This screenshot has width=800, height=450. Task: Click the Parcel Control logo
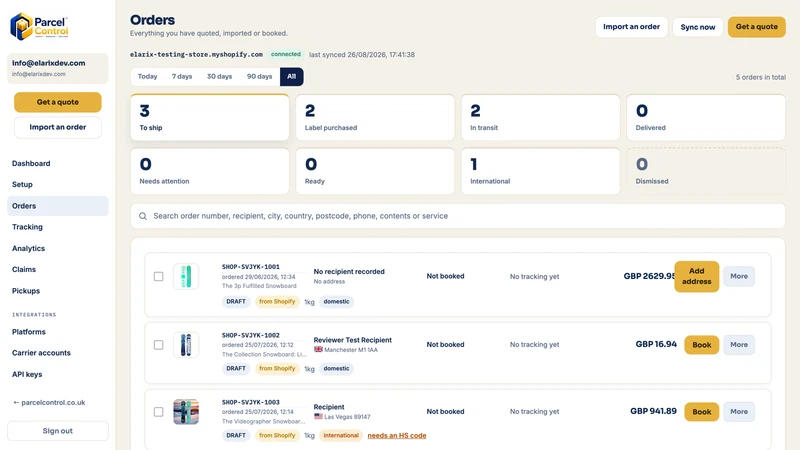(39, 26)
